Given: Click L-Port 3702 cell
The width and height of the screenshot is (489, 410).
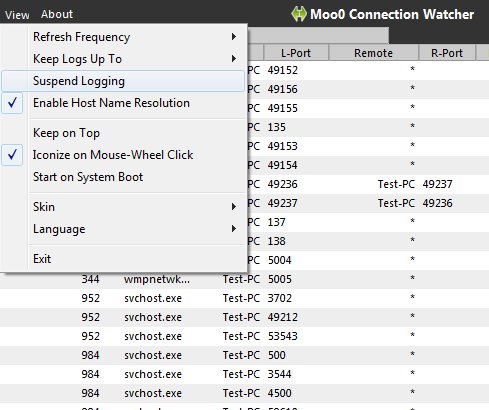Looking at the screenshot, I should click(x=280, y=298).
